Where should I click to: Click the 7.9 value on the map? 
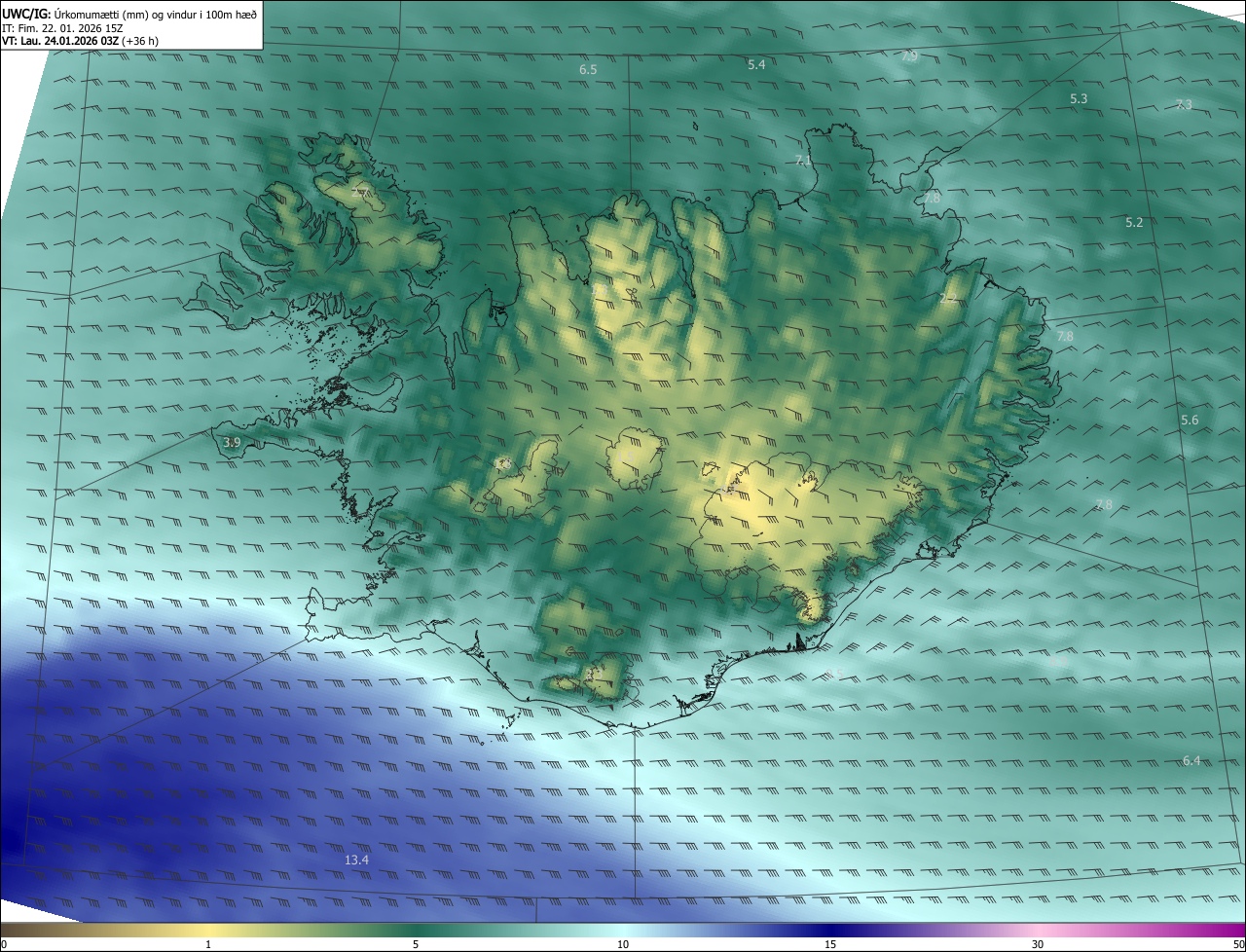pos(909,56)
